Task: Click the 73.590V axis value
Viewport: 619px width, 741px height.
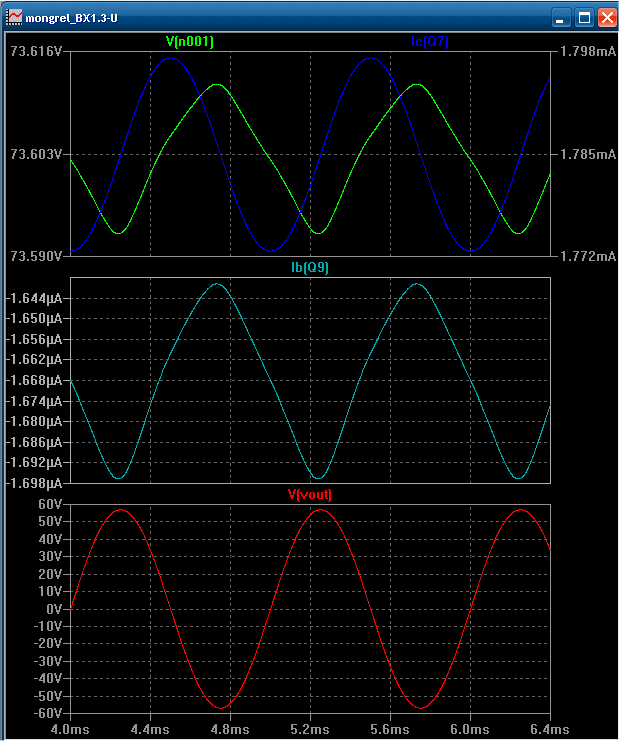Action: (x=36, y=256)
